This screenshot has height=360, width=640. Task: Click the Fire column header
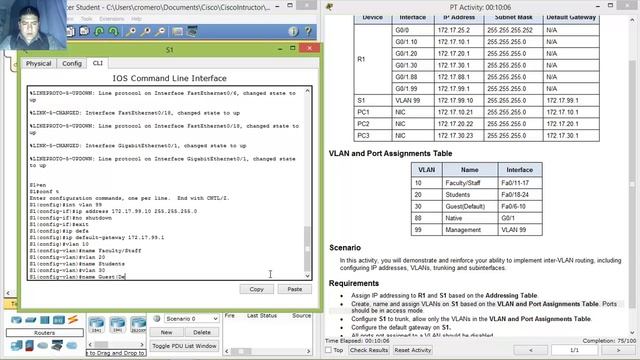[229, 316]
